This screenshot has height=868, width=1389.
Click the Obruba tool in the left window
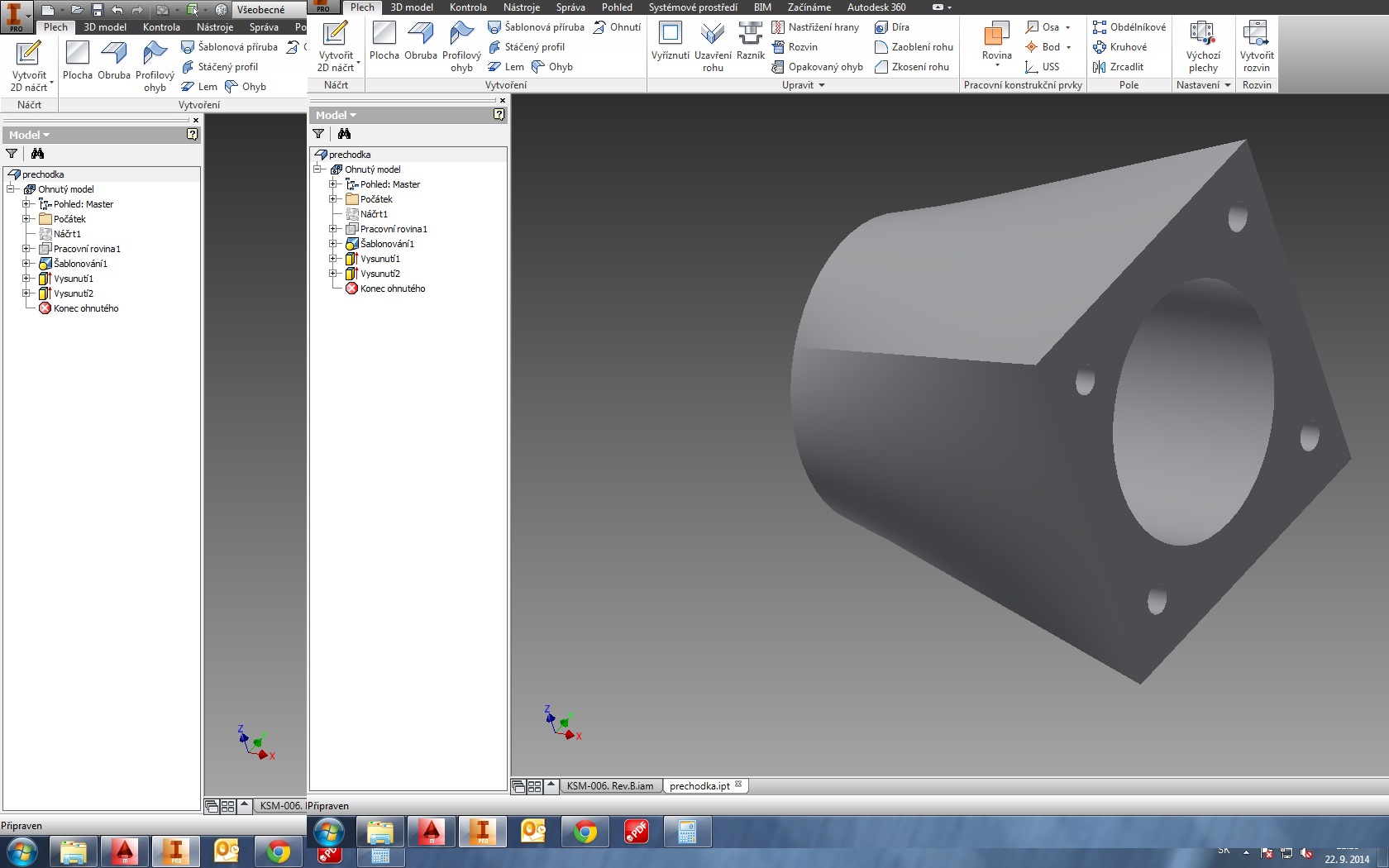[114, 61]
